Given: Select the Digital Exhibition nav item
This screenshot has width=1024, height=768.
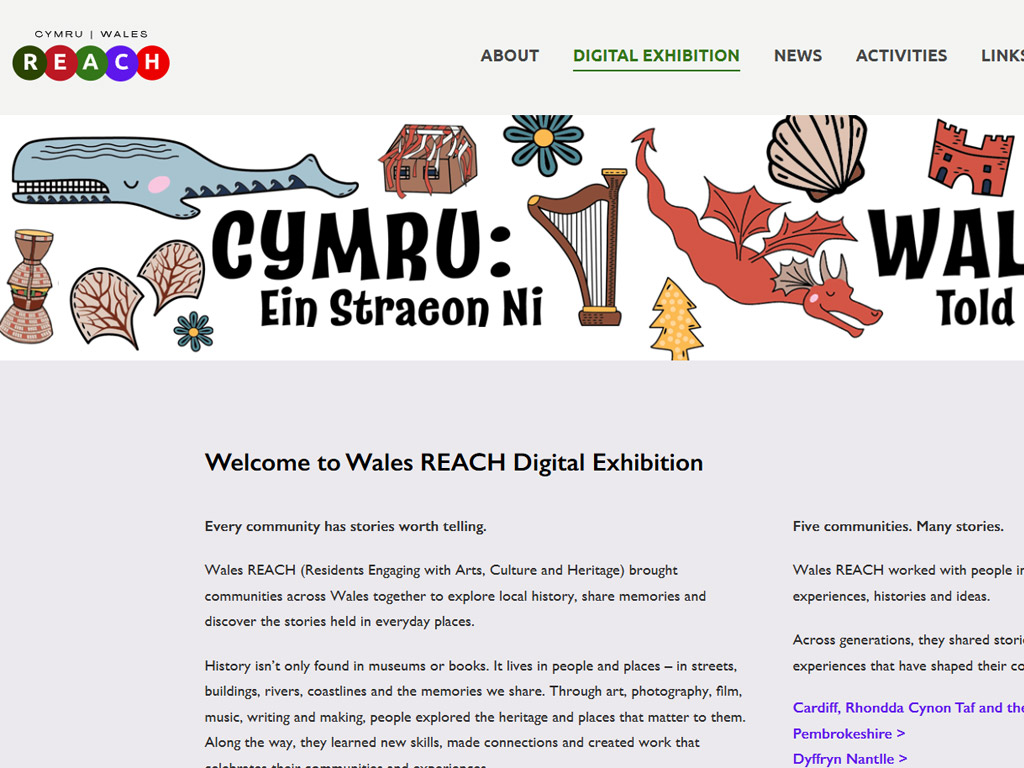Looking at the screenshot, I should click(656, 56).
